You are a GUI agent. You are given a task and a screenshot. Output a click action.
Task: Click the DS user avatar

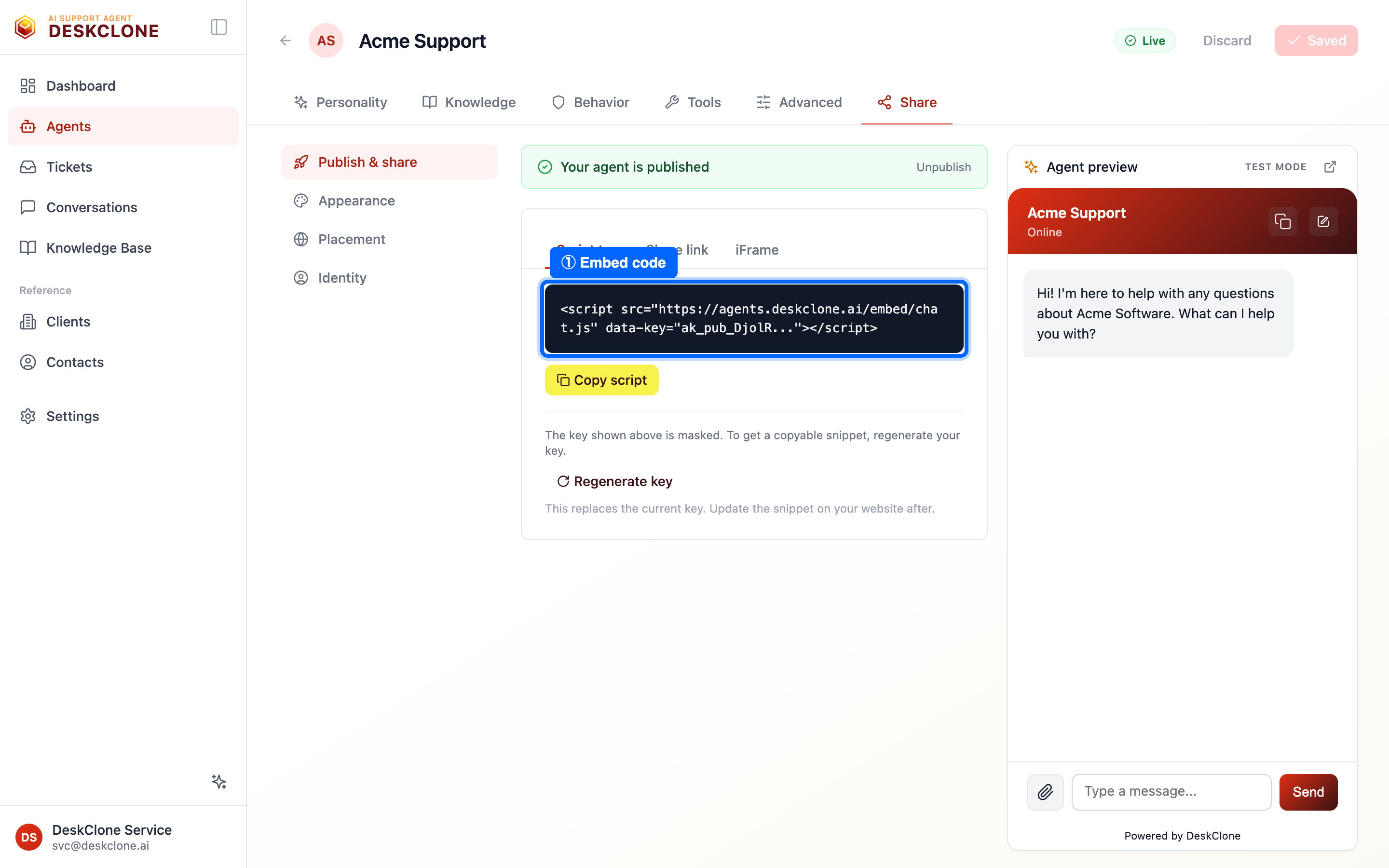(x=29, y=837)
